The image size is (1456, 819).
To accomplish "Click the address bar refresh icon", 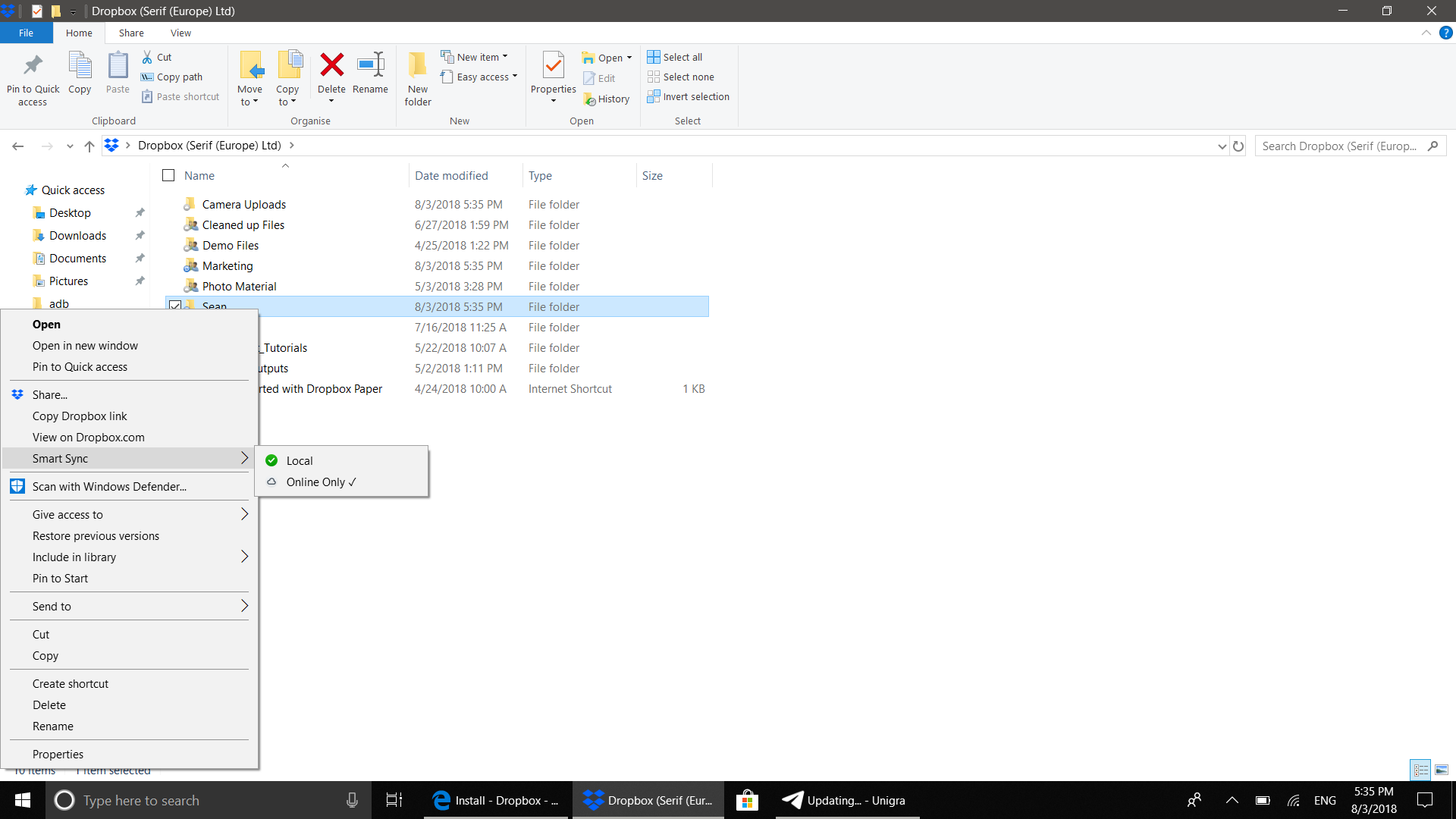I will pyautogui.click(x=1238, y=146).
